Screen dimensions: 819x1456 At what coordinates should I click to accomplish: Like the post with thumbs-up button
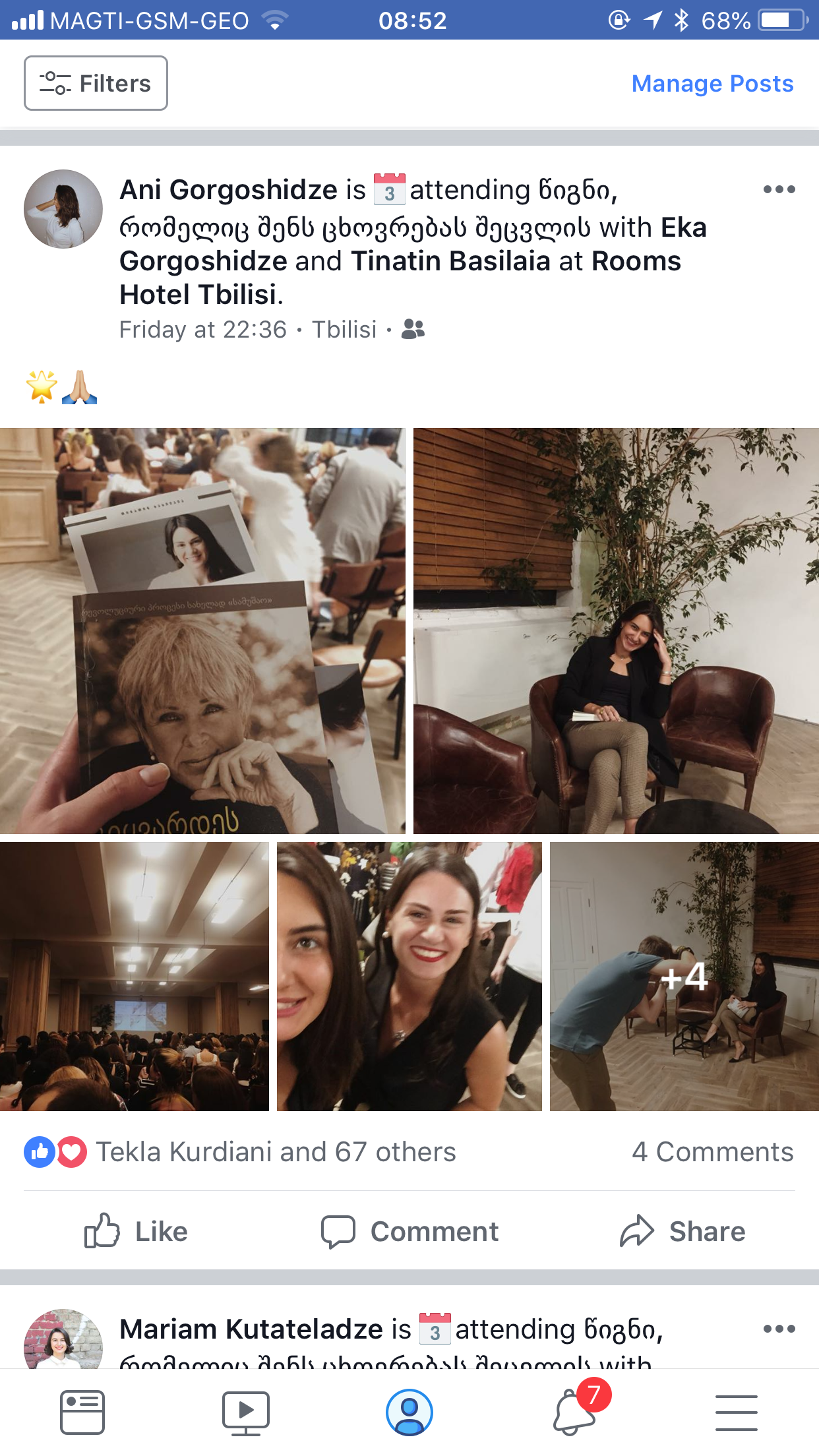coord(136,1231)
